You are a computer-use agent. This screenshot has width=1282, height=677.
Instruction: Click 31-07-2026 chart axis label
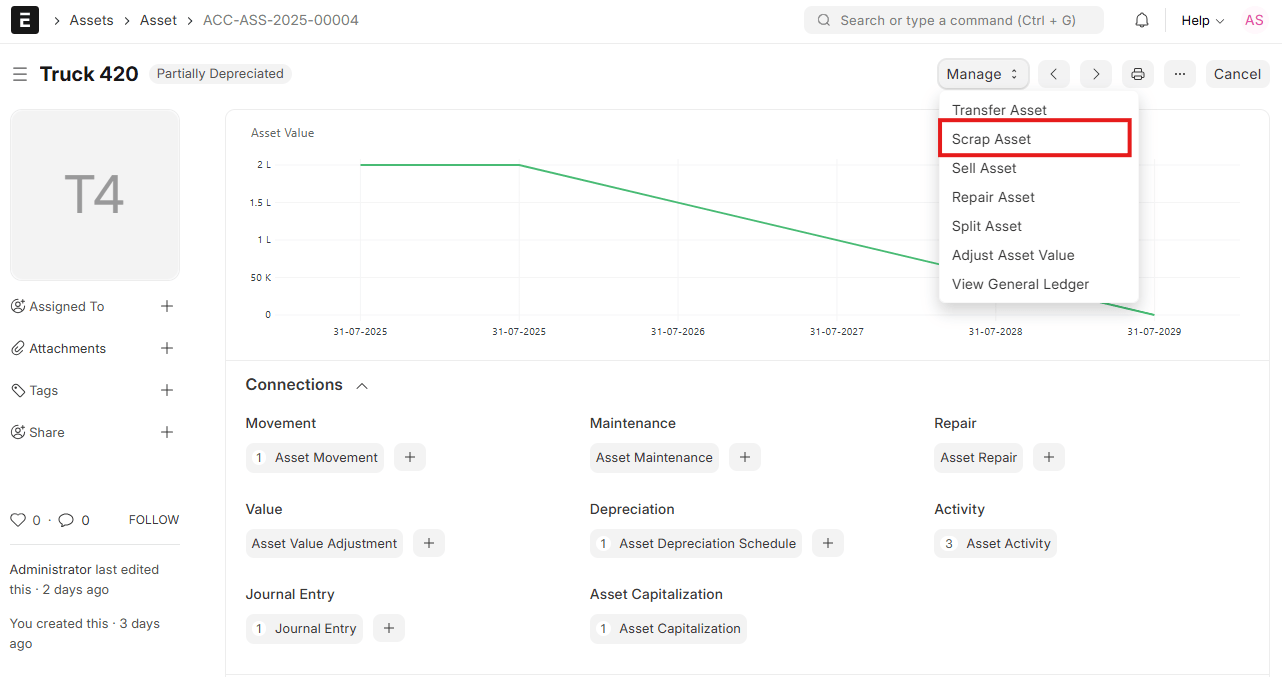tap(678, 331)
